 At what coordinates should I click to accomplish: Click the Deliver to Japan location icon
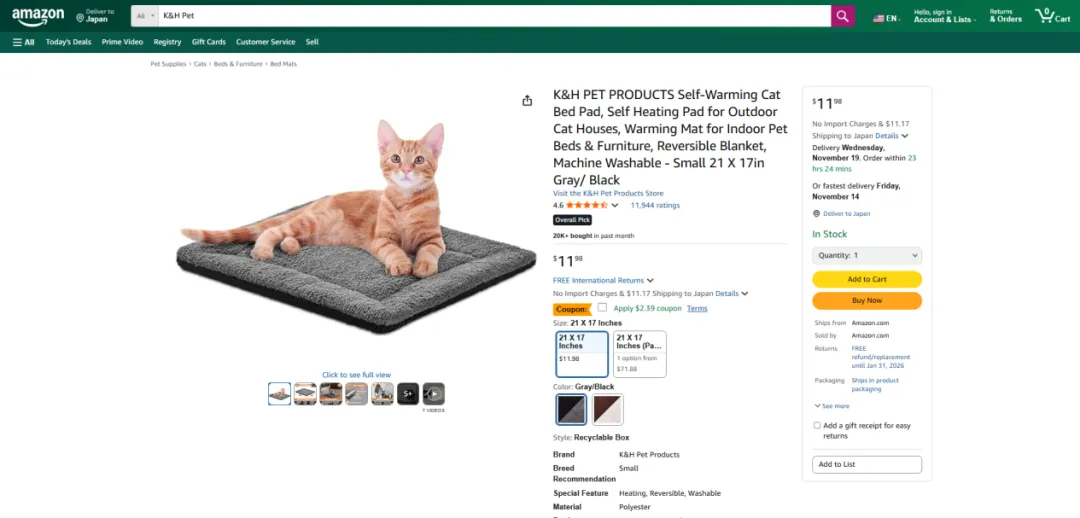(80, 17)
